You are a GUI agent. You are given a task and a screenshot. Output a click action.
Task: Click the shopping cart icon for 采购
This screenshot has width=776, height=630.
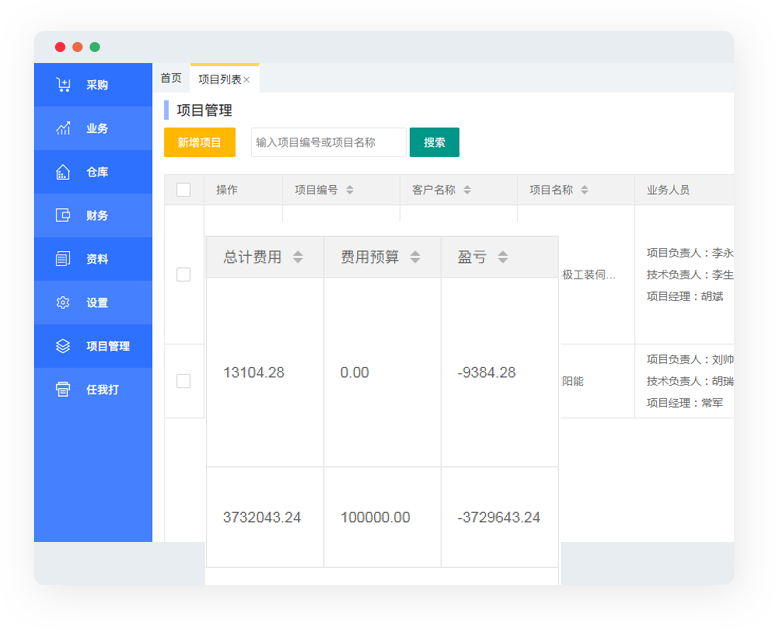coord(63,85)
